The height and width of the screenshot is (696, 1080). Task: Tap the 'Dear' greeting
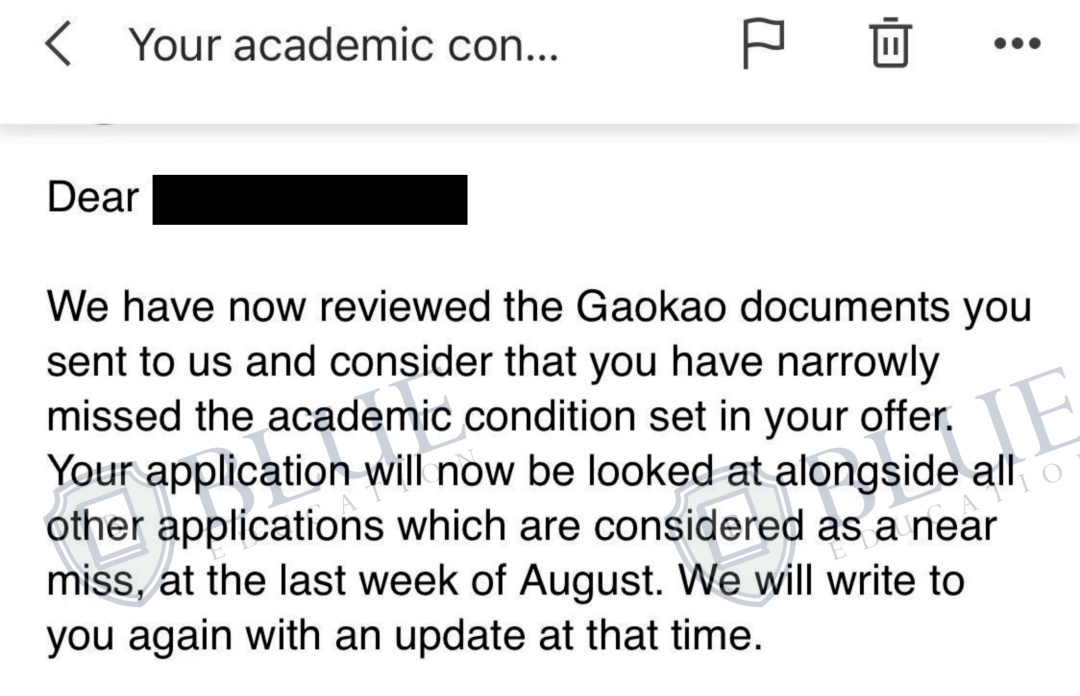tap(93, 197)
